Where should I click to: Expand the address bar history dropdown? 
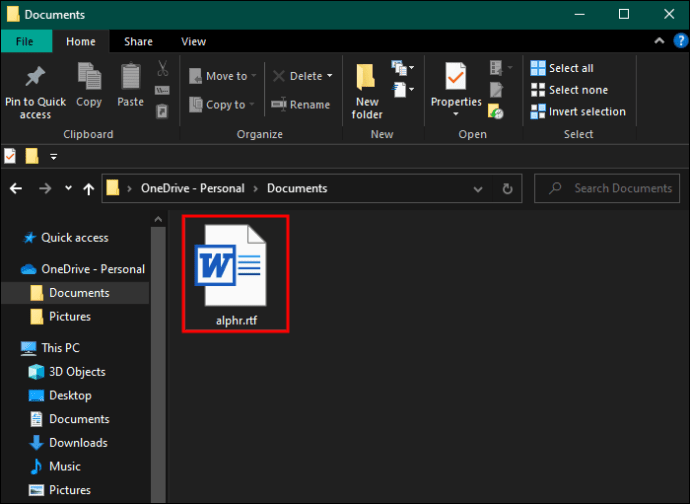click(477, 189)
